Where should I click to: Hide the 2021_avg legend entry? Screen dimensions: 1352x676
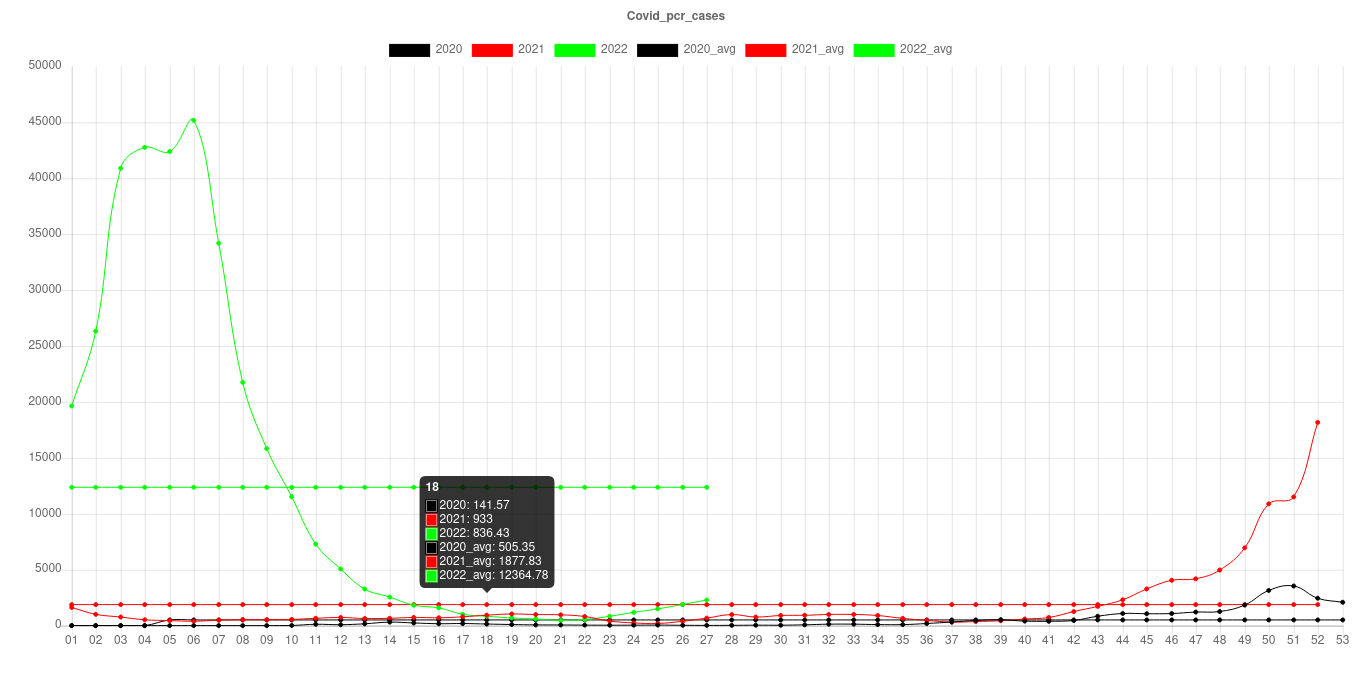pyautogui.click(x=817, y=49)
